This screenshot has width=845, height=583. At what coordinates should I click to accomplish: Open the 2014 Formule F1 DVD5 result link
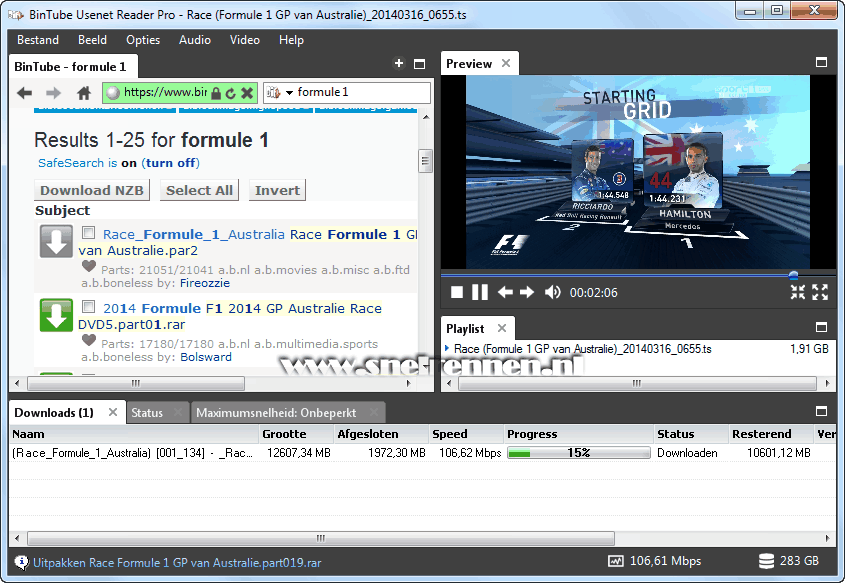(x=230, y=316)
